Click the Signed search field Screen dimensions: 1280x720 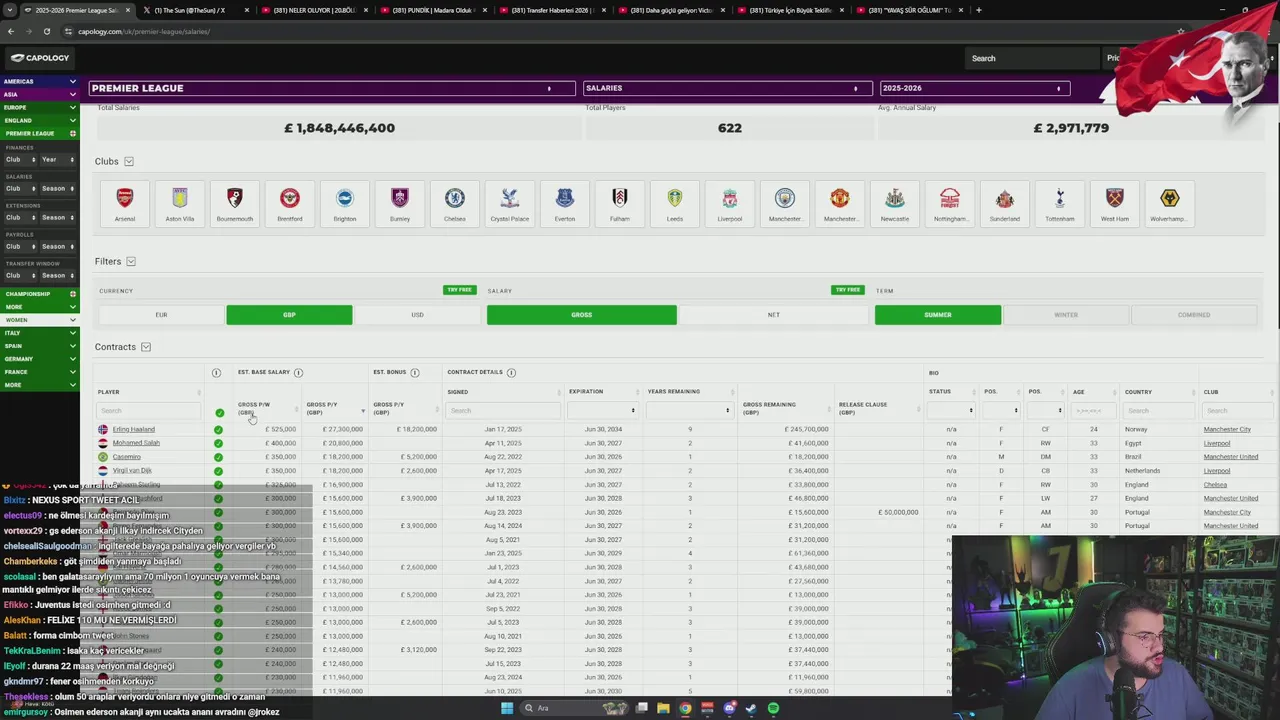click(x=503, y=411)
